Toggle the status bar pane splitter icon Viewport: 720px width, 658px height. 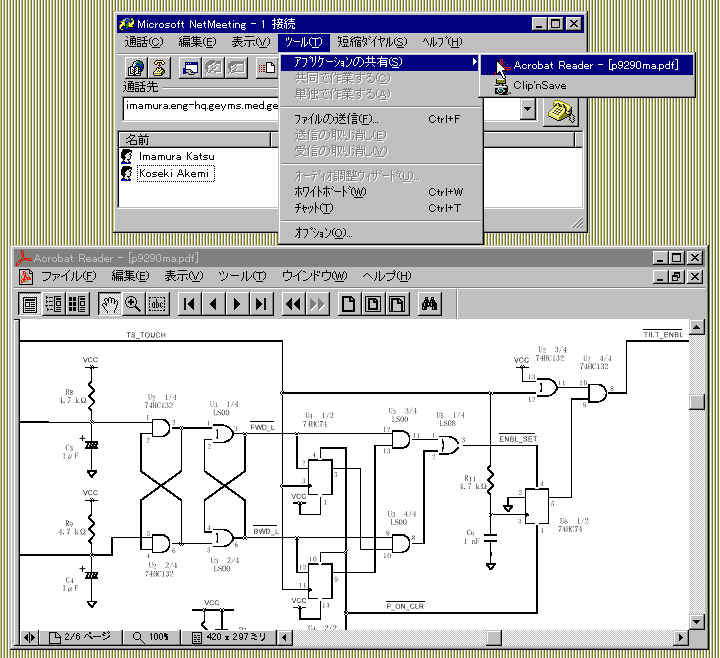29,637
